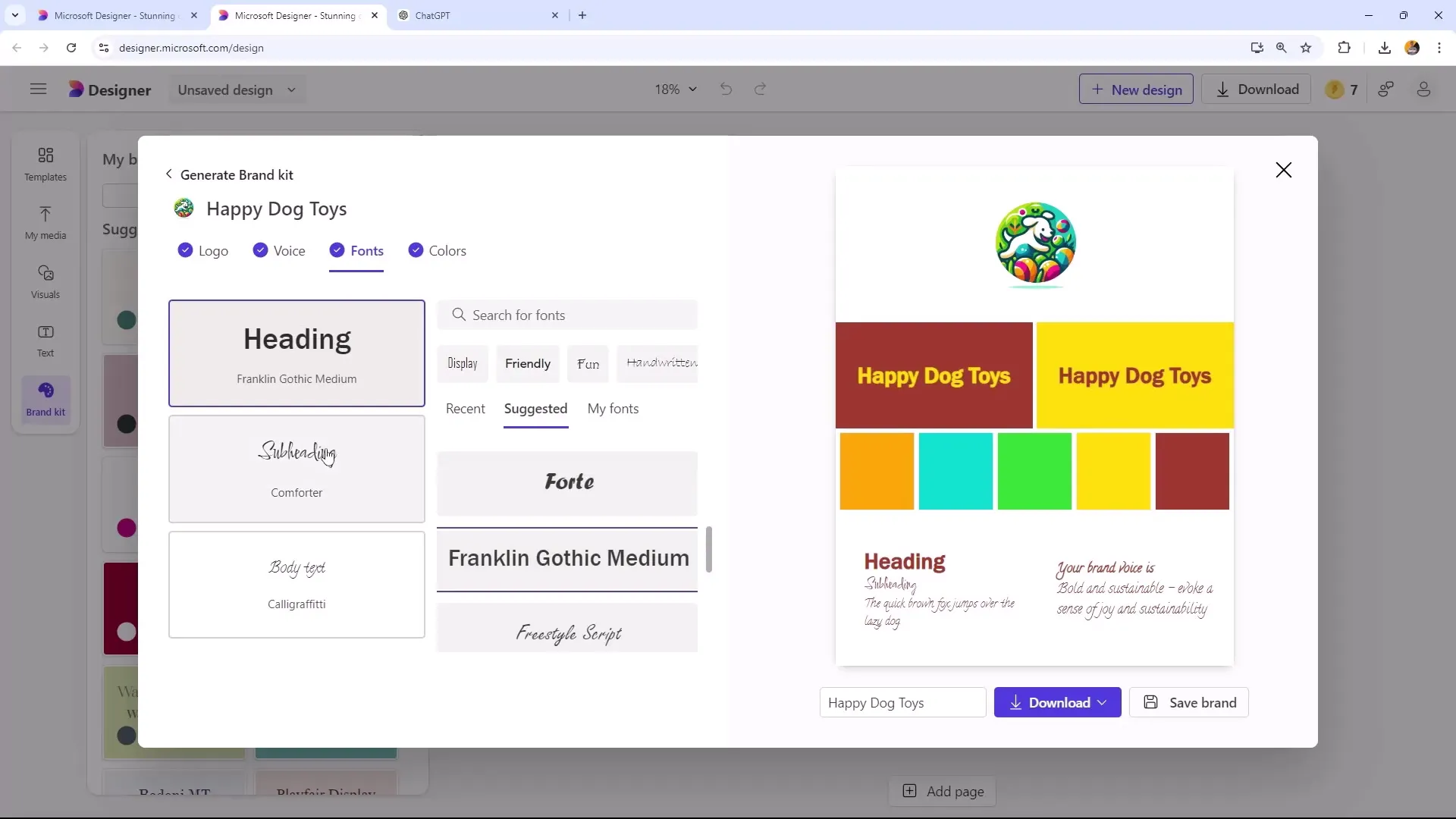Select the Heading font slot
This screenshot has width=1456, height=819.
297,353
